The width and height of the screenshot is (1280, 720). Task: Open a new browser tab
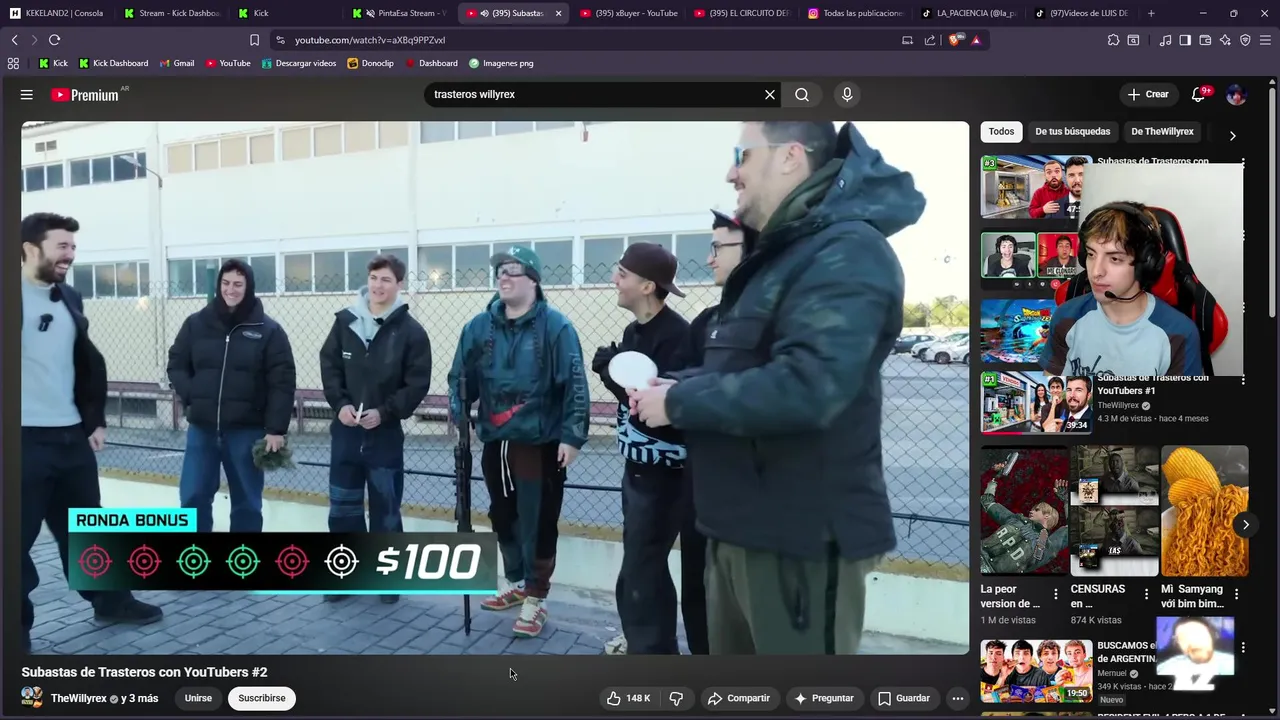(x=1151, y=13)
